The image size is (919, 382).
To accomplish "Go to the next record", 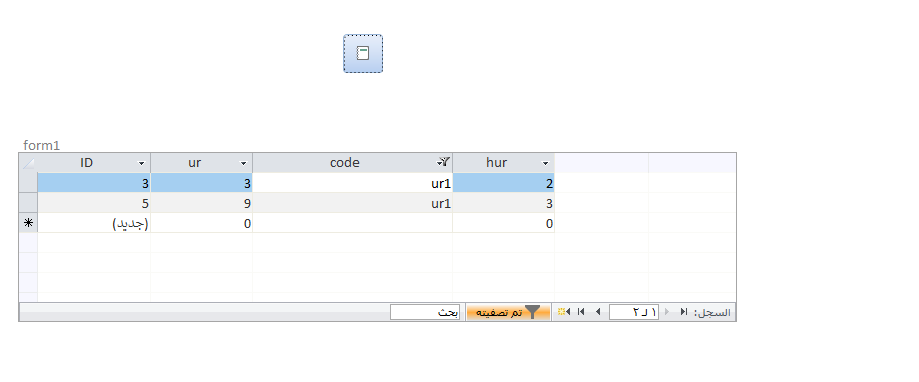I will click(598, 312).
